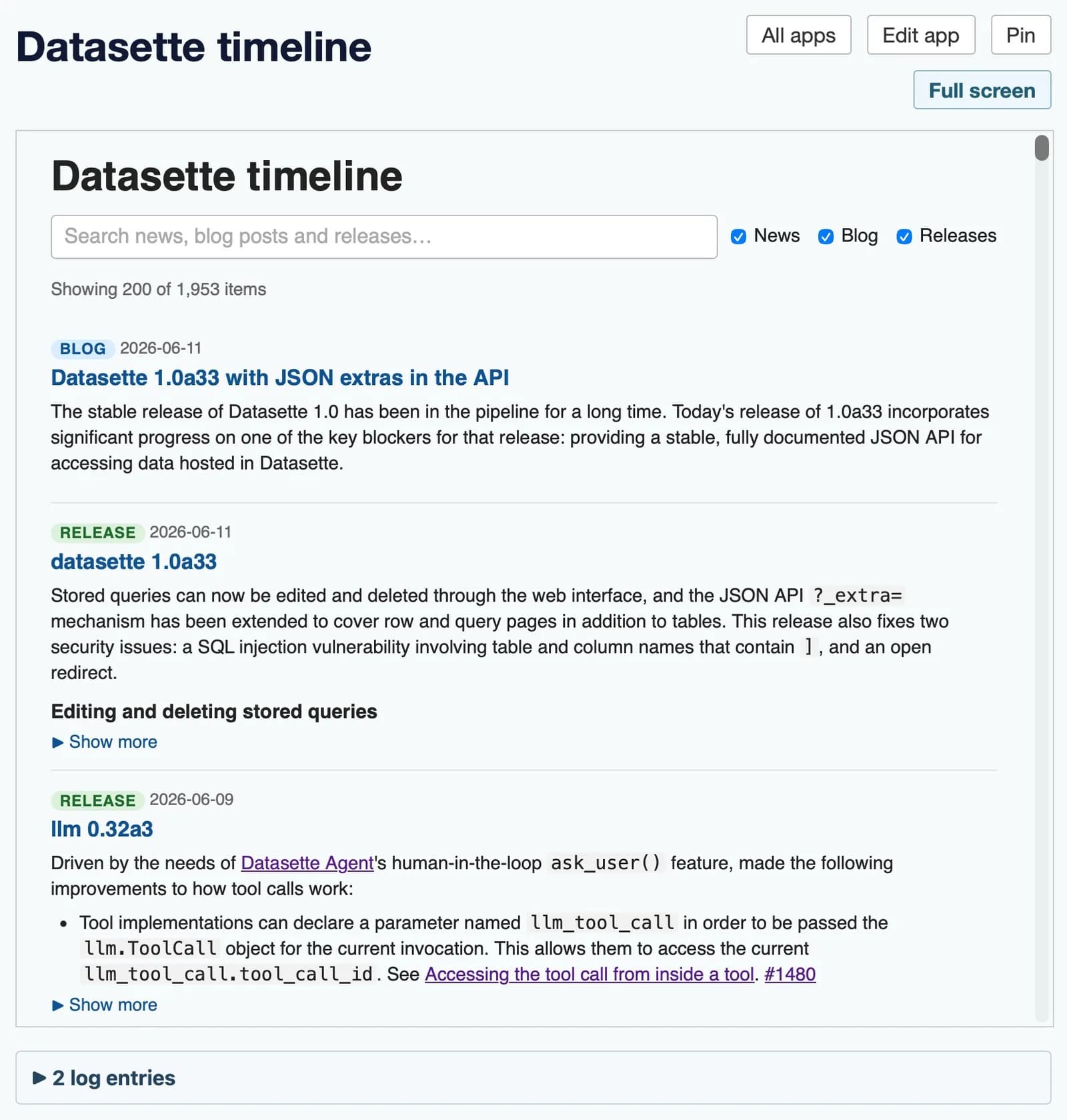The image size is (1067, 1120).
Task: Click the RELEASE tag dated 2026-06-09
Action: 97,800
